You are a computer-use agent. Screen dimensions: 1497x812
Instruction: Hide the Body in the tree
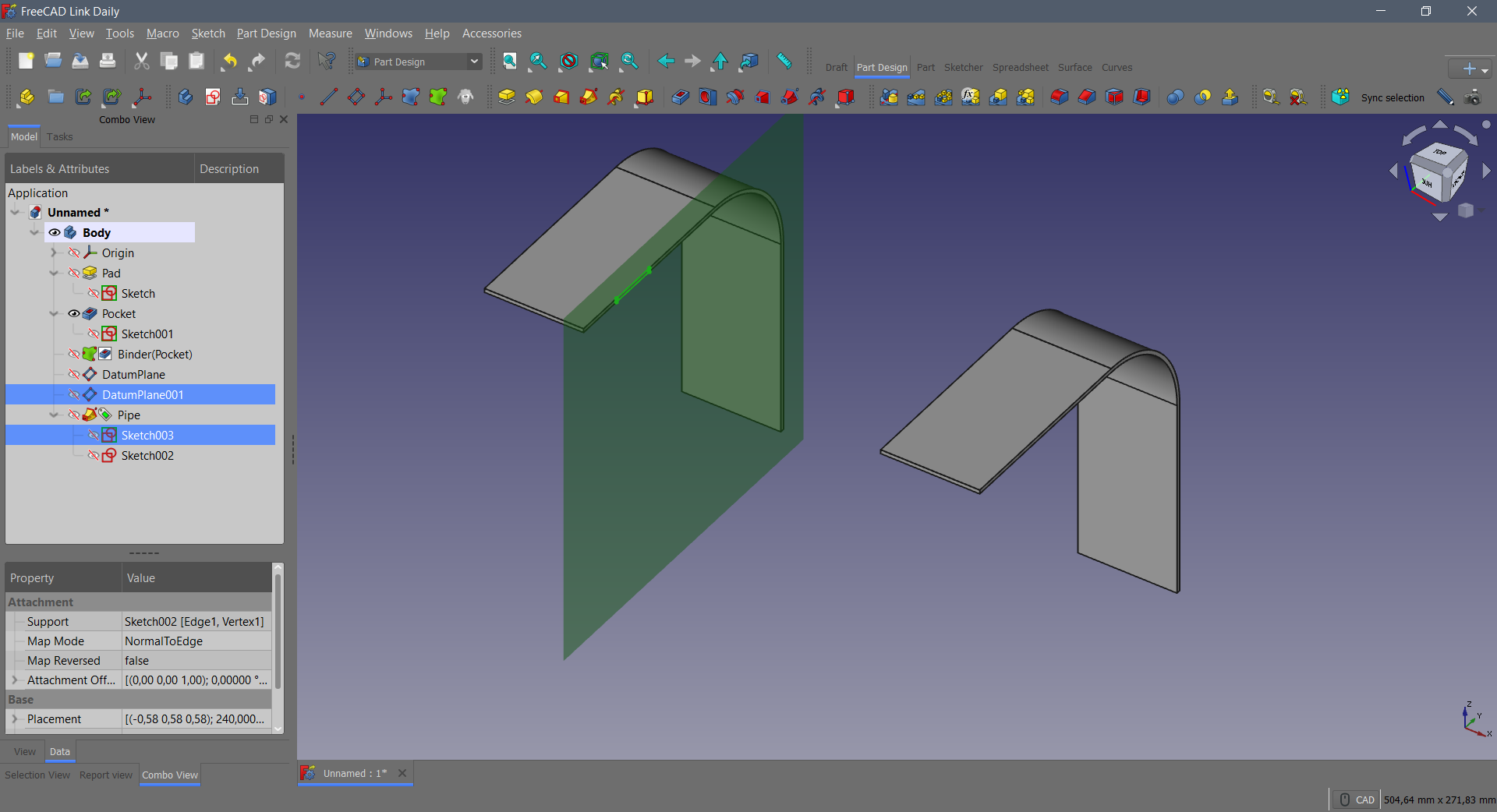coord(54,232)
